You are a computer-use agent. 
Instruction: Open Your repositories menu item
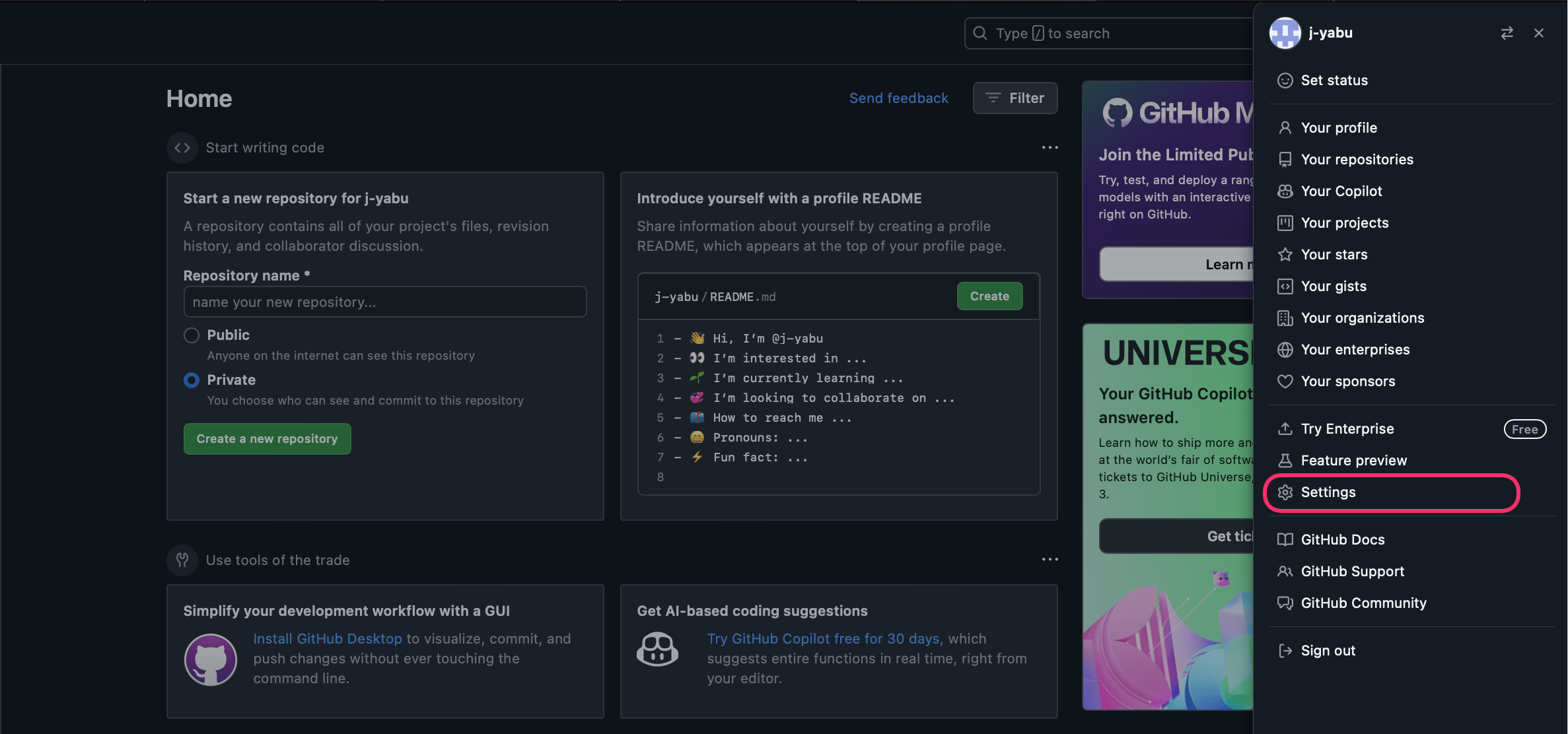point(1357,160)
